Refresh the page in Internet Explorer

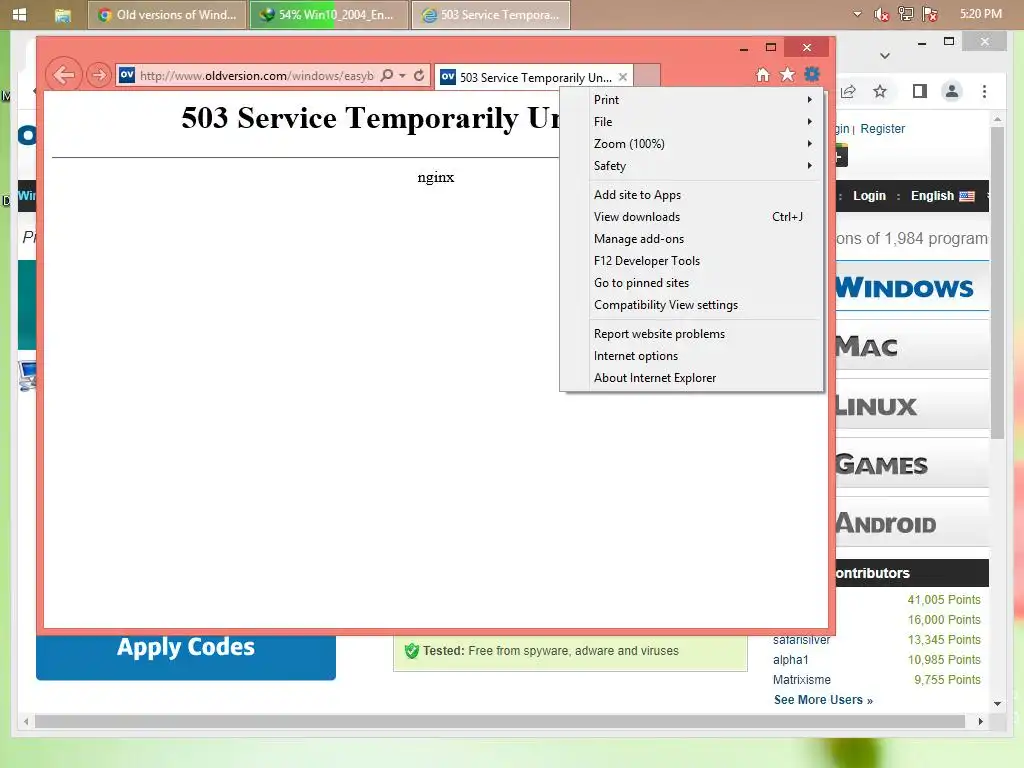(419, 75)
